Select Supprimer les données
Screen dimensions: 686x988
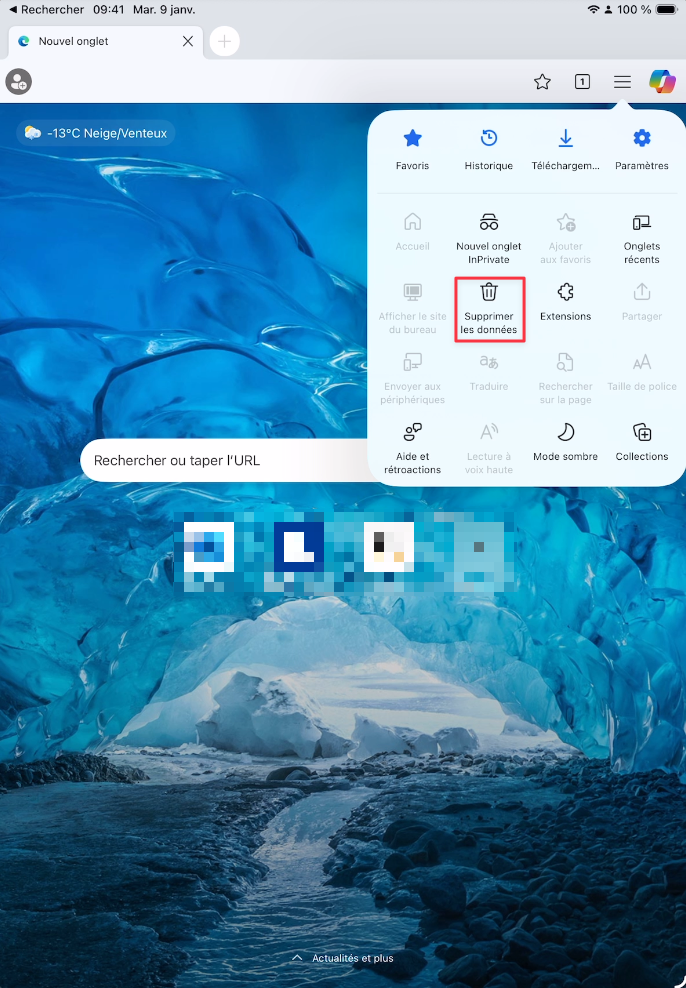(489, 309)
